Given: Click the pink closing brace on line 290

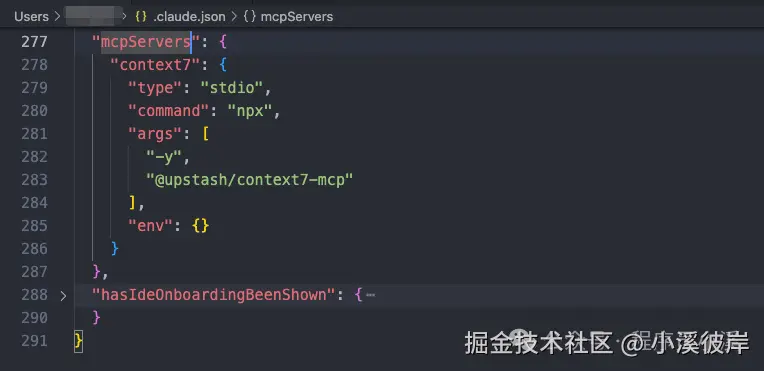Looking at the screenshot, I should [x=96, y=318].
